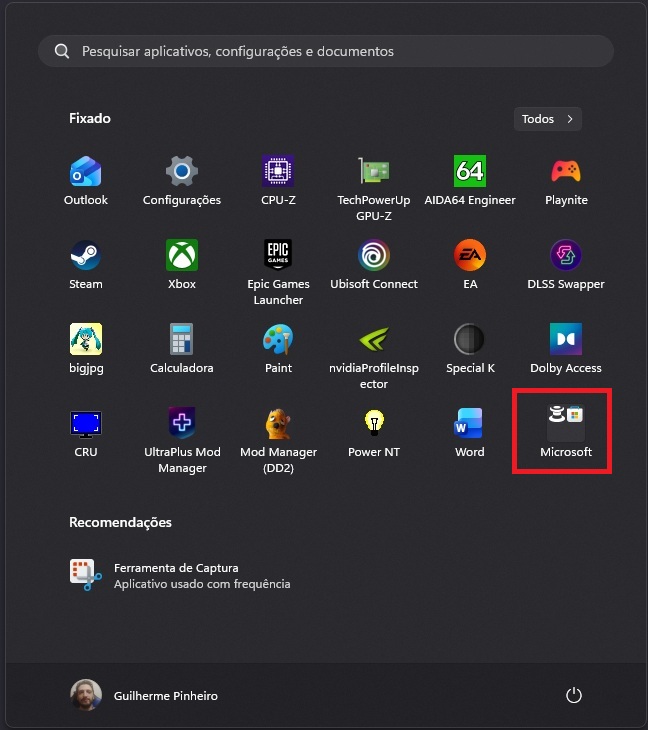Click the search magnifier icon

tap(62, 51)
